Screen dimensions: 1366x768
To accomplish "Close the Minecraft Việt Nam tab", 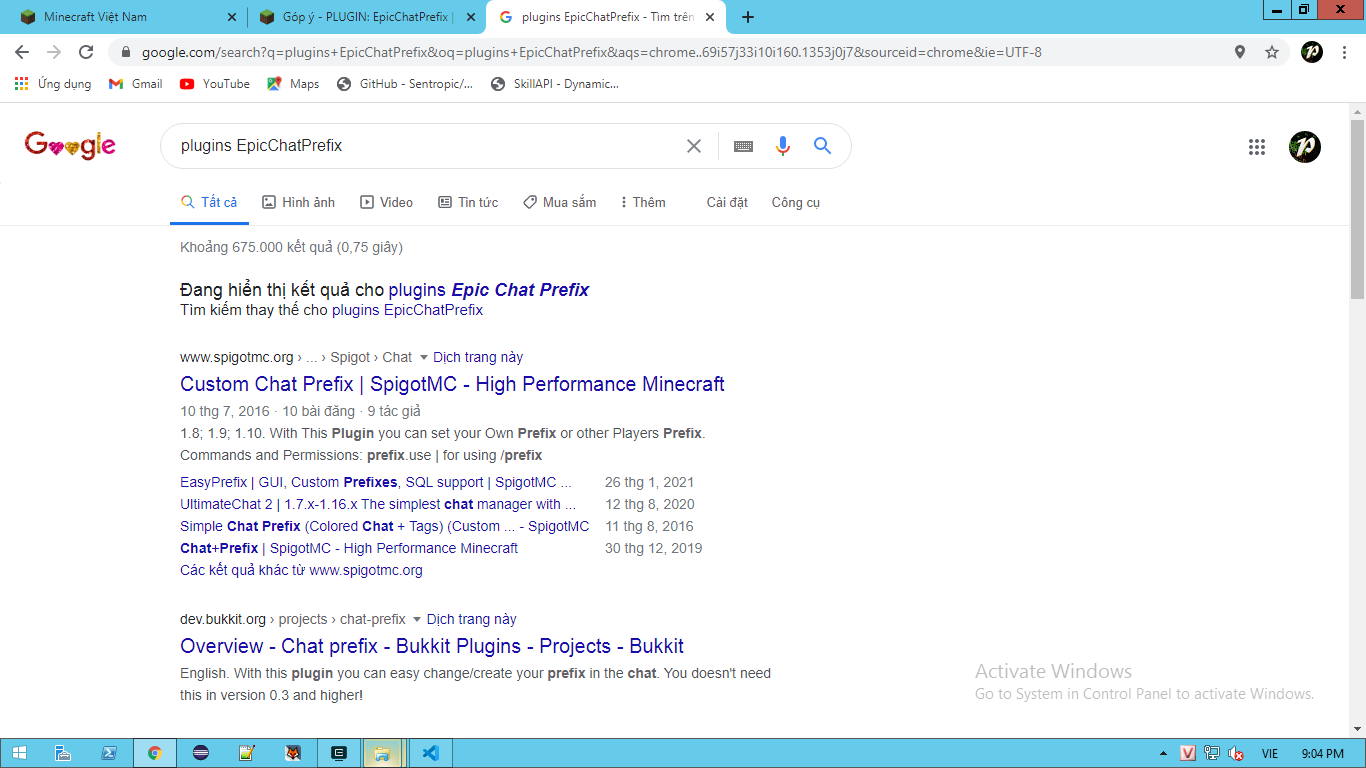I will pos(232,17).
